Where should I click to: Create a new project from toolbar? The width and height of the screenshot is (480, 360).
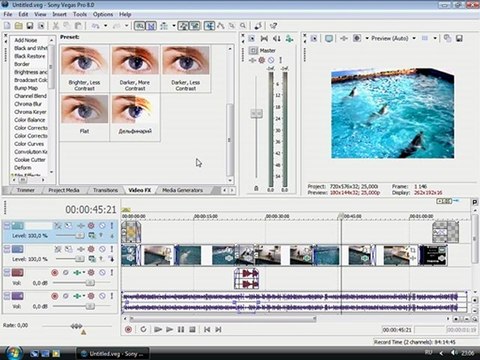(x=7, y=26)
